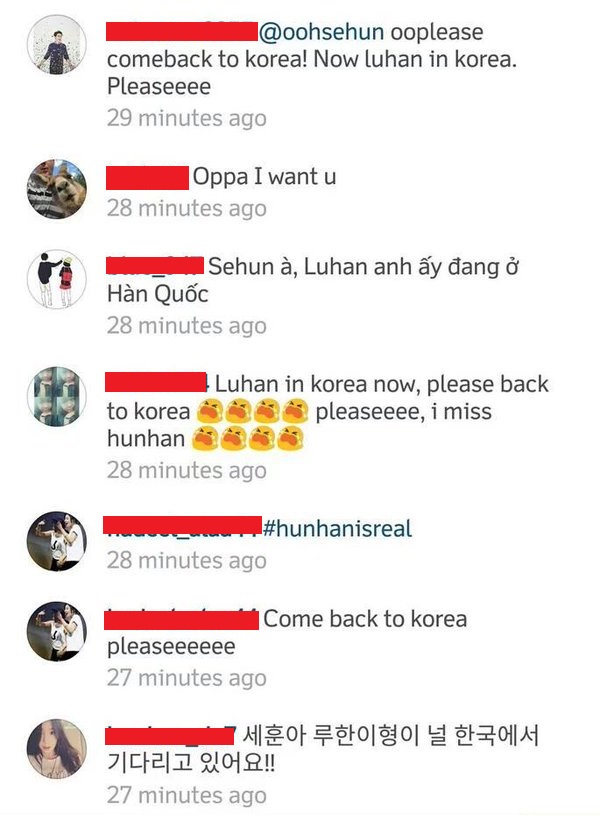Tap the #hunhanisreal hashtag

pyautogui.click(x=337, y=529)
